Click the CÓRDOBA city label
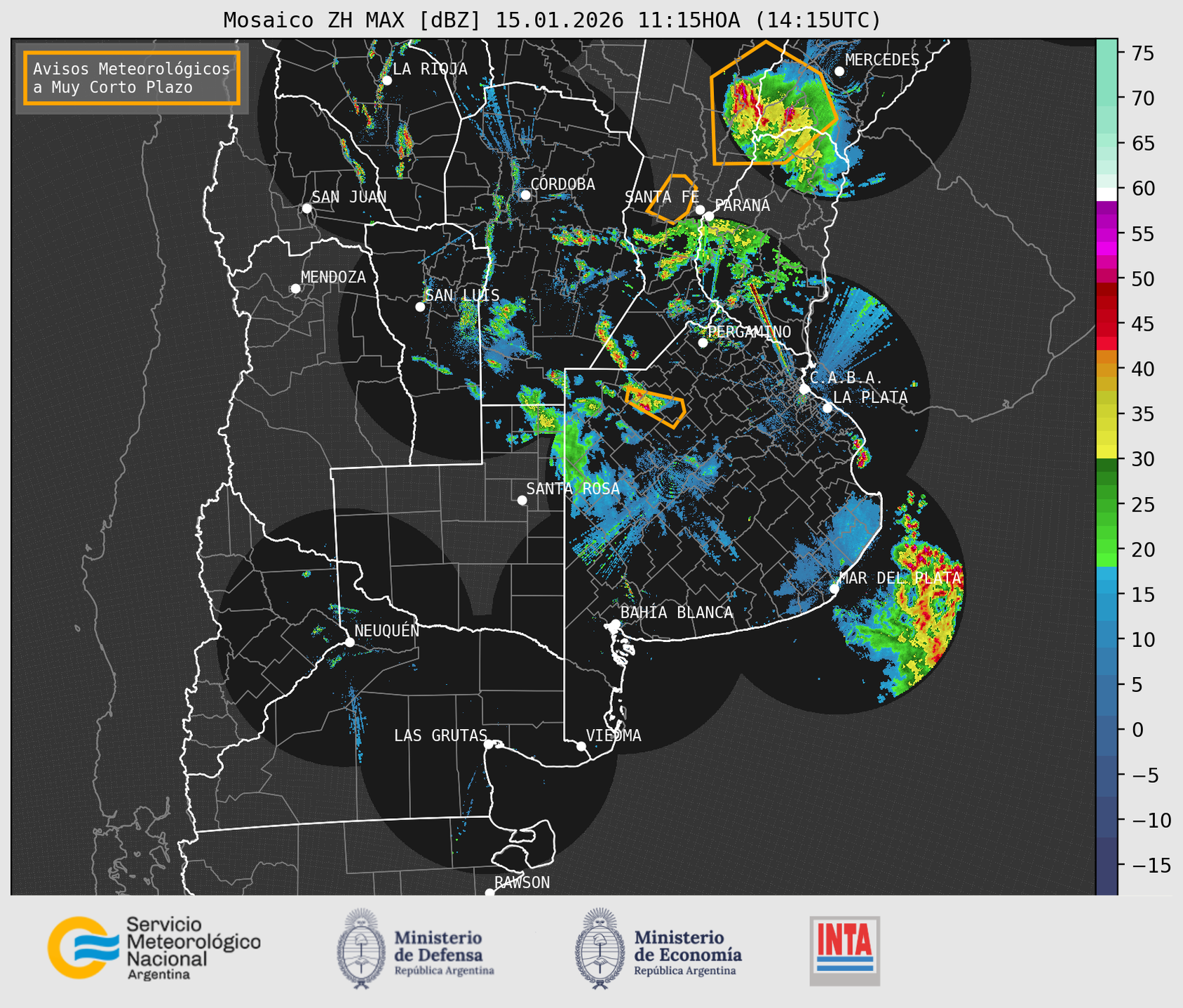The height and width of the screenshot is (1008, 1183). click(562, 184)
